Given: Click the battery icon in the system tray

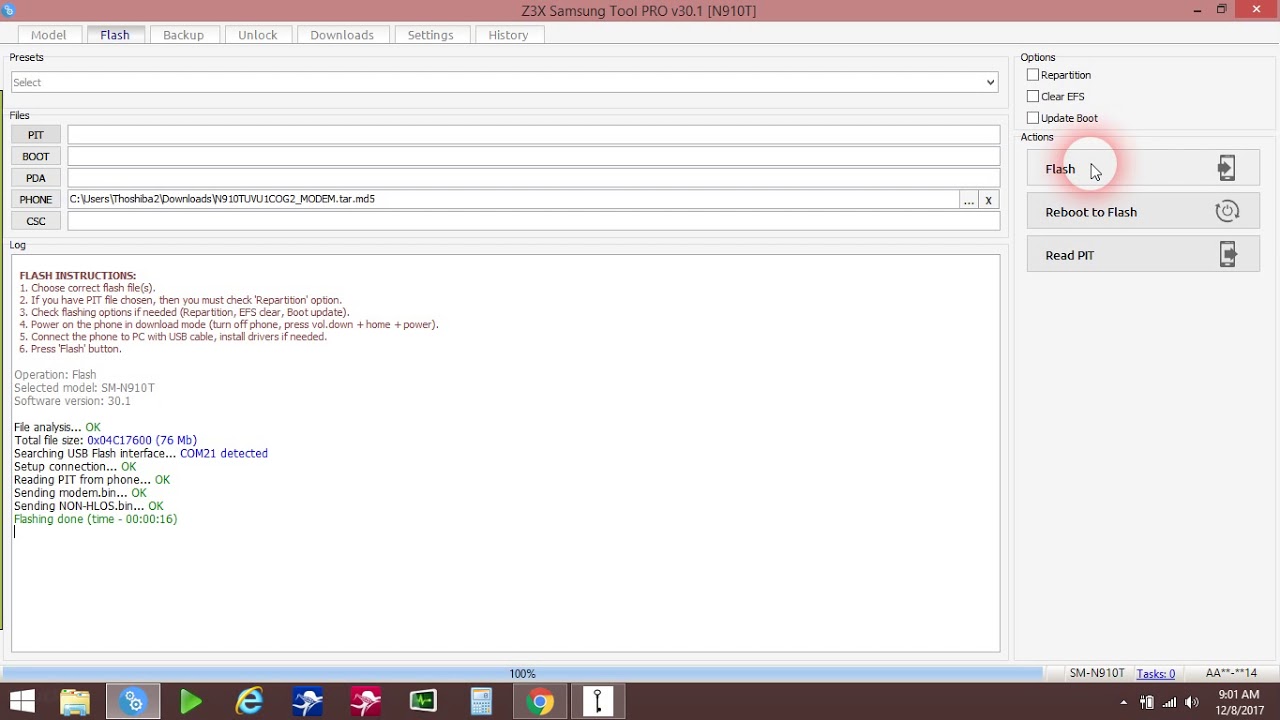Looking at the screenshot, I should tap(1147, 702).
